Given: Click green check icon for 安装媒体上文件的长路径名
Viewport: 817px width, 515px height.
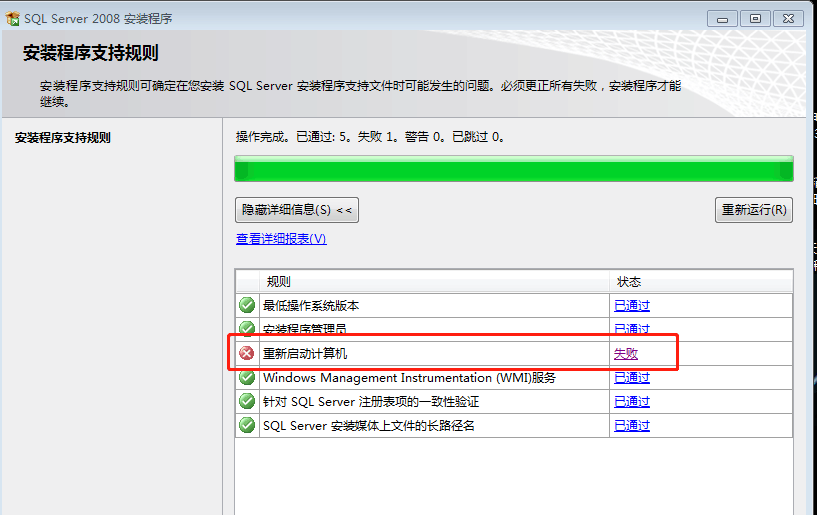Looking at the screenshot, I should [x=247, y=425].
